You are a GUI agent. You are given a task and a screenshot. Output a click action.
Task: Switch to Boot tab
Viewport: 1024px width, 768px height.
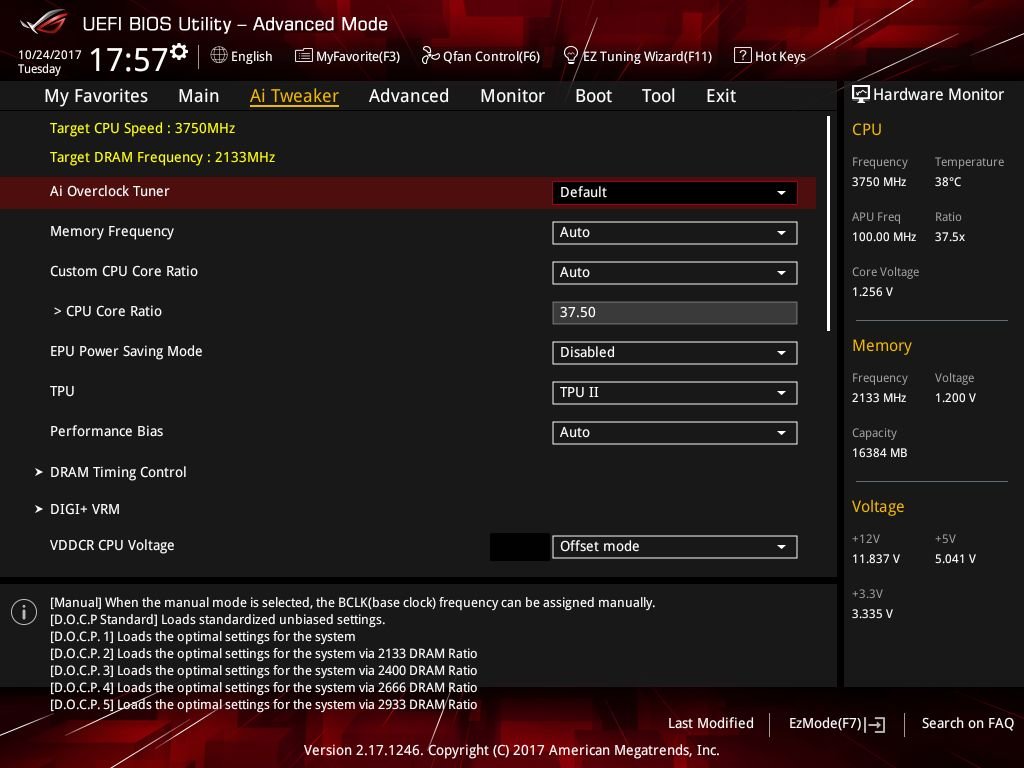click(593, 96)
